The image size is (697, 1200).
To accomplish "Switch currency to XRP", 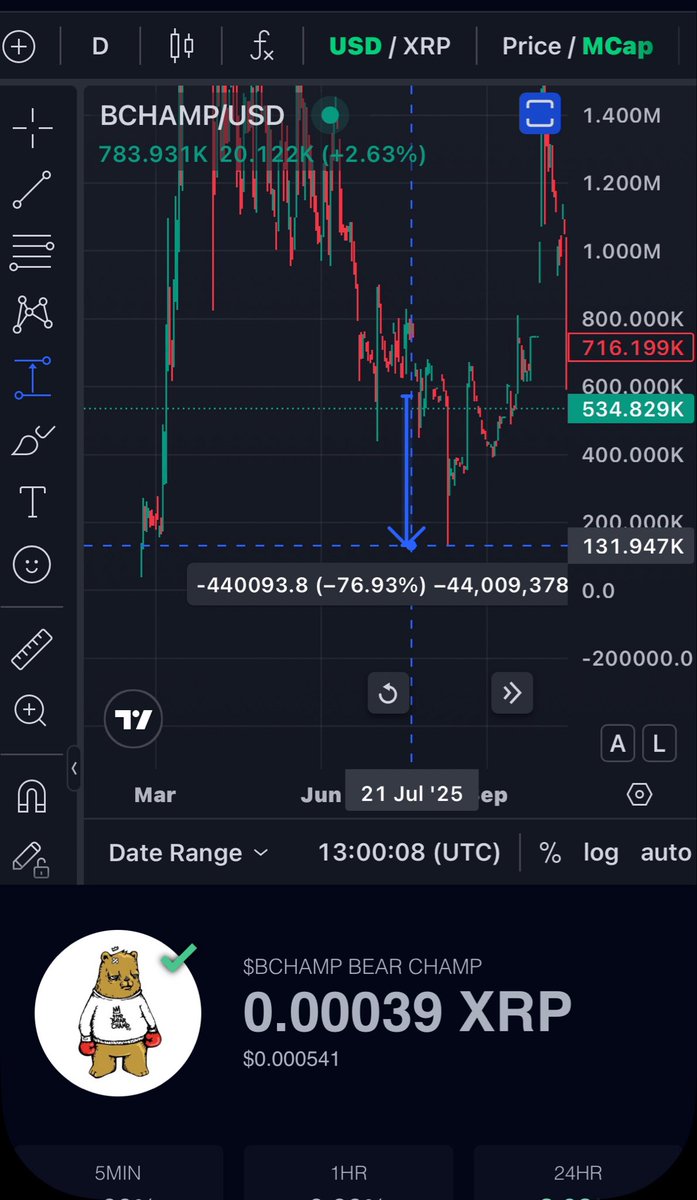I will pos(427,46).
